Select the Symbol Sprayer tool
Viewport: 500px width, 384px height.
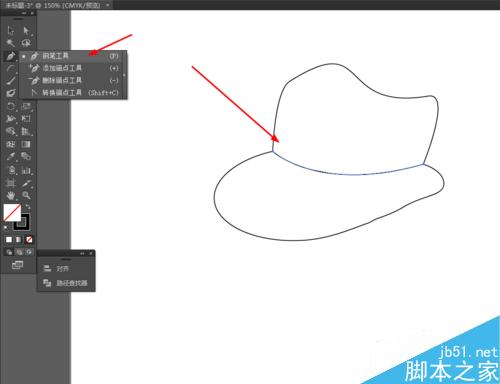(11, 170)
